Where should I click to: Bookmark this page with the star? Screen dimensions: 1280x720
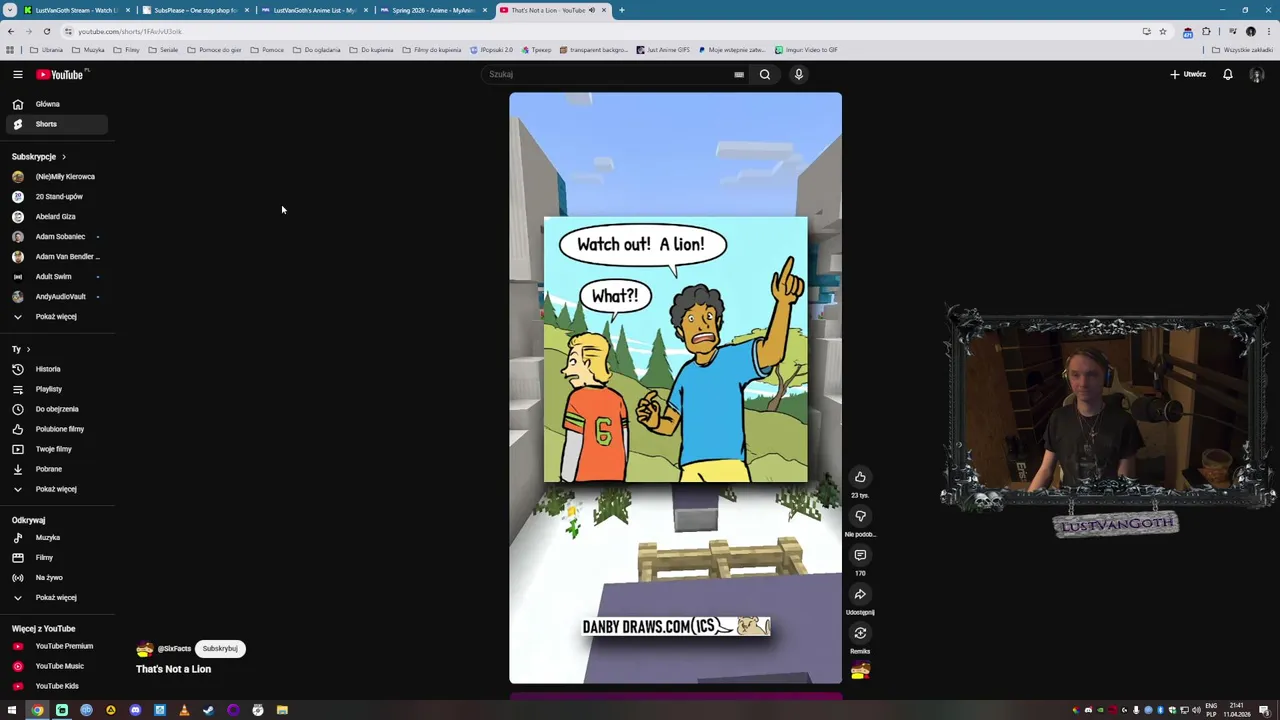coord(1162,31)
